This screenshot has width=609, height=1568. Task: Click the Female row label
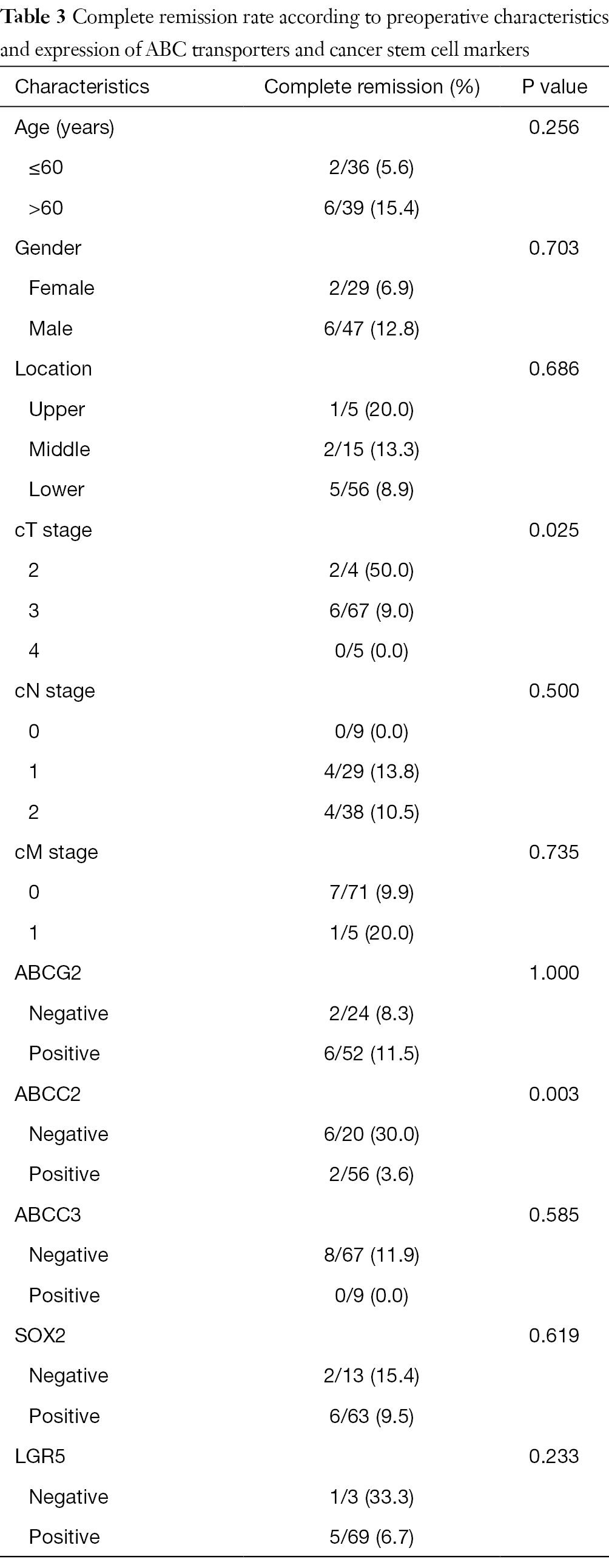[x=61, y=288]
